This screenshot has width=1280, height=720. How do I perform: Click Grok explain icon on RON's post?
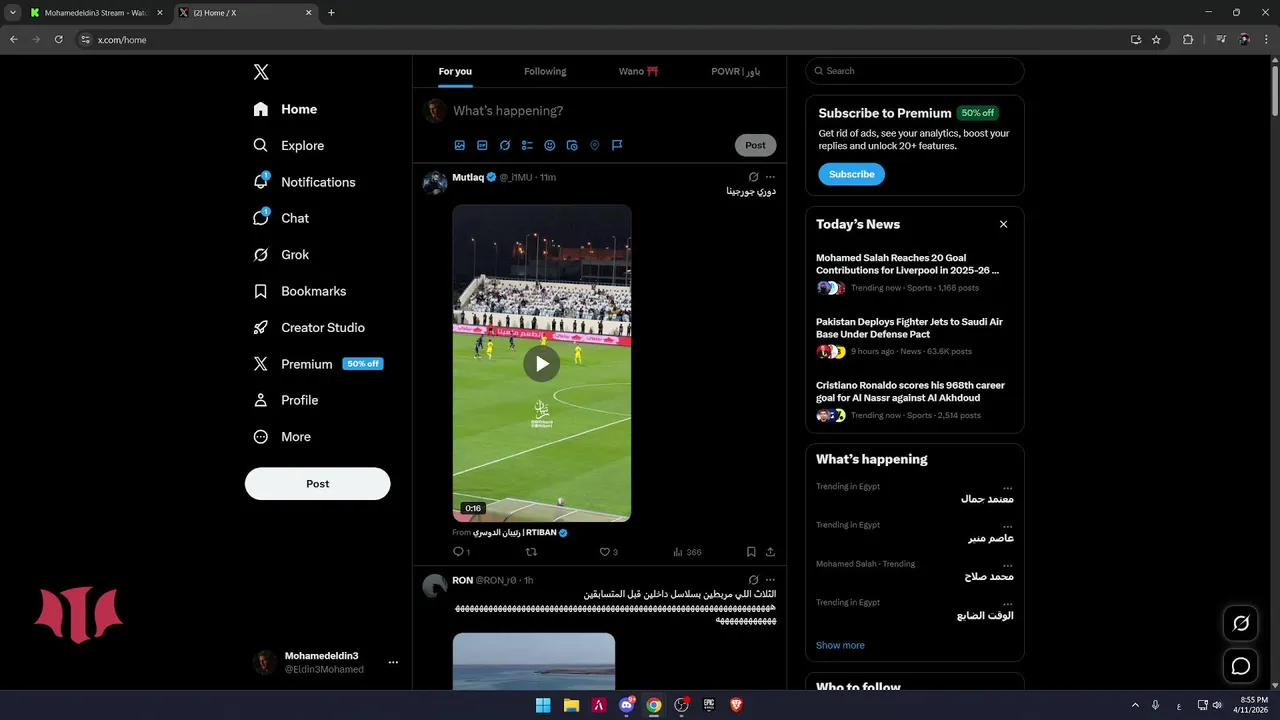tap(753, 580)
